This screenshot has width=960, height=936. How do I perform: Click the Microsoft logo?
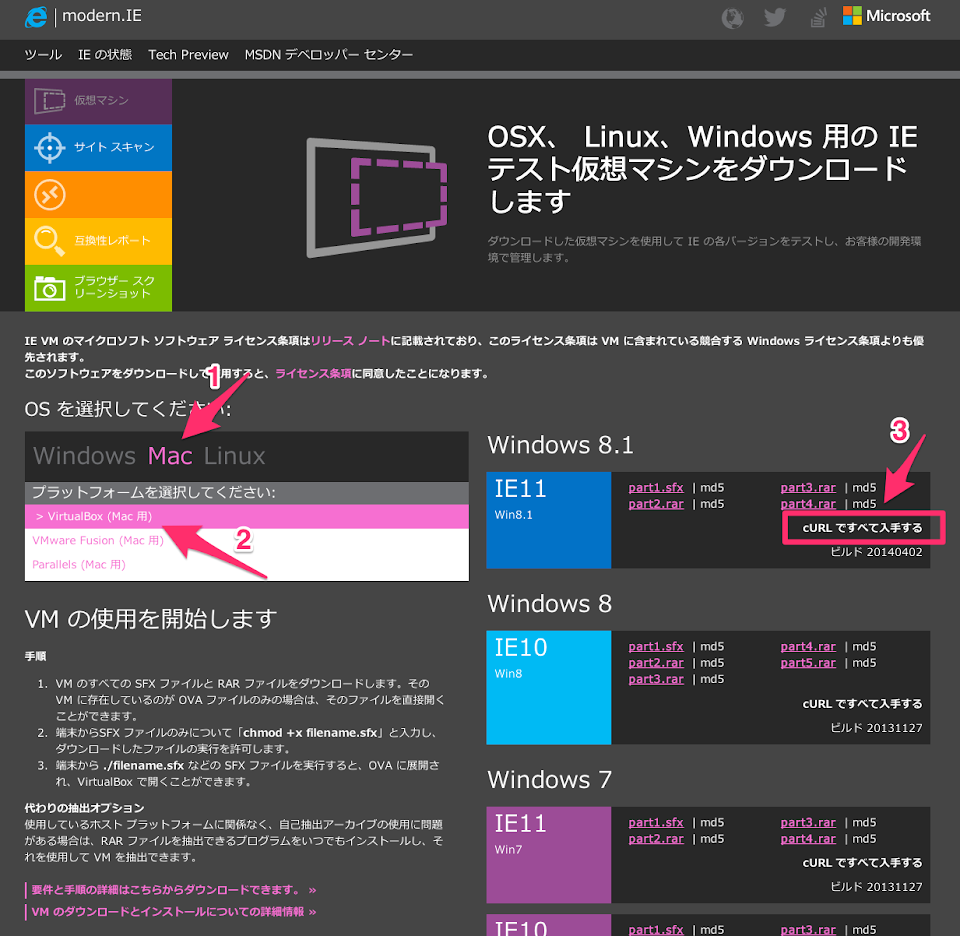886,16
